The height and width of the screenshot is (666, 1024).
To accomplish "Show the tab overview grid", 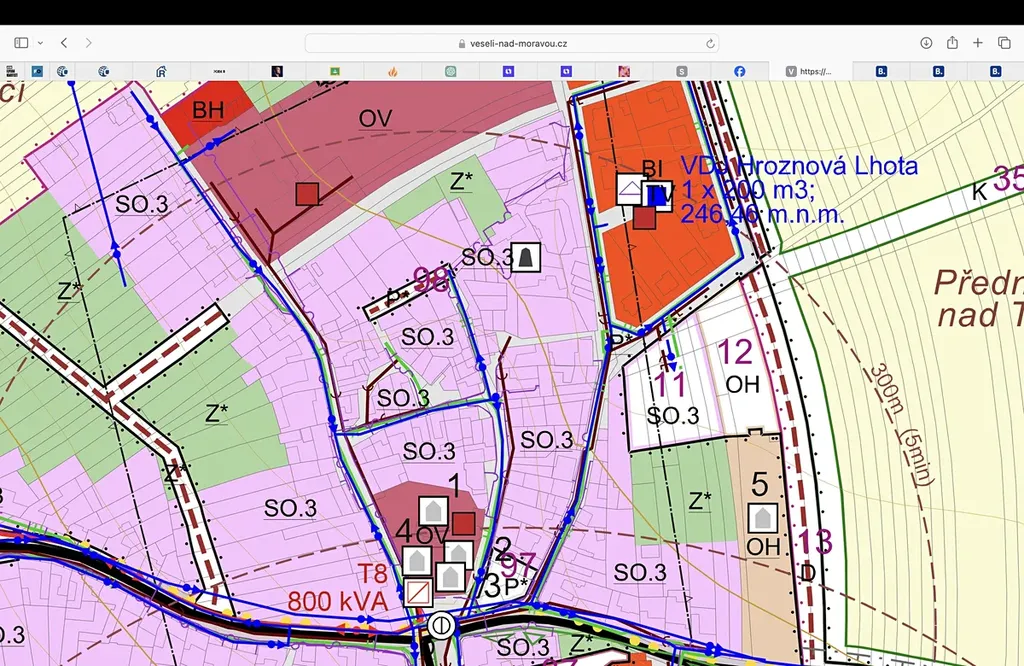I will tap(1004, 43).
